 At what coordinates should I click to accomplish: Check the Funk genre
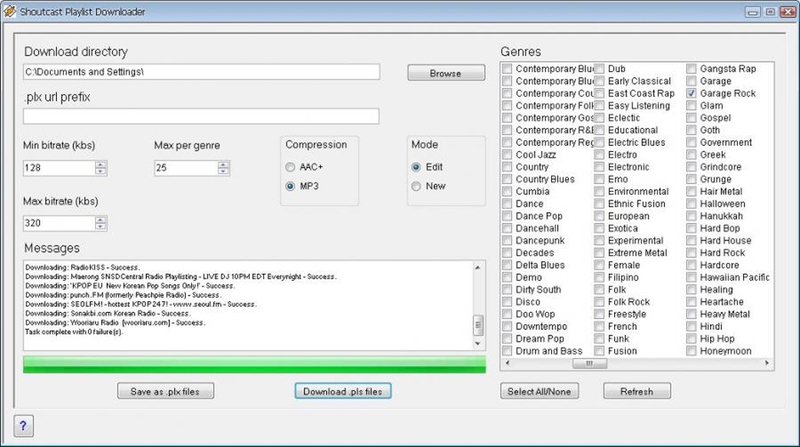[x=599, y=339]
